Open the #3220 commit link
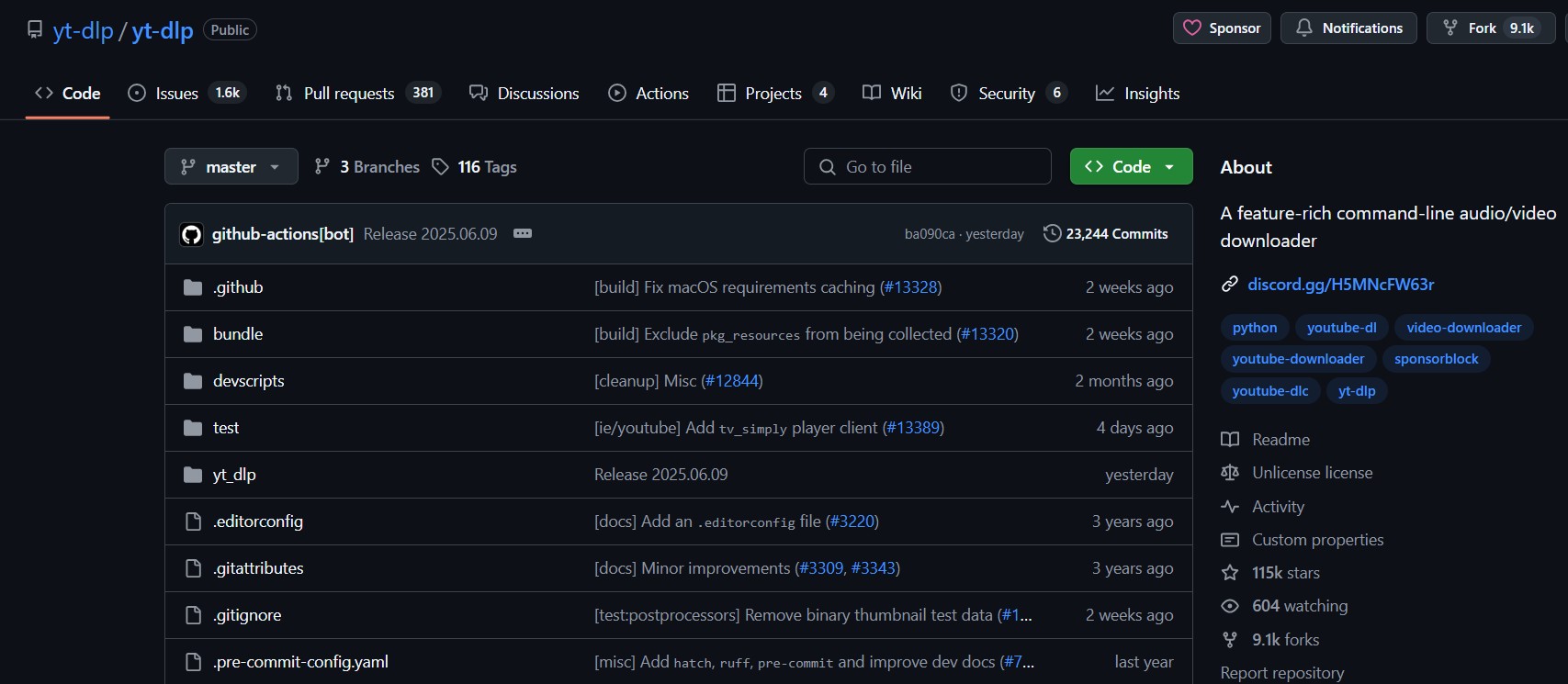The height and width of the screenshot is (684, 1568). pyautogui.click(x=852, y=521)
